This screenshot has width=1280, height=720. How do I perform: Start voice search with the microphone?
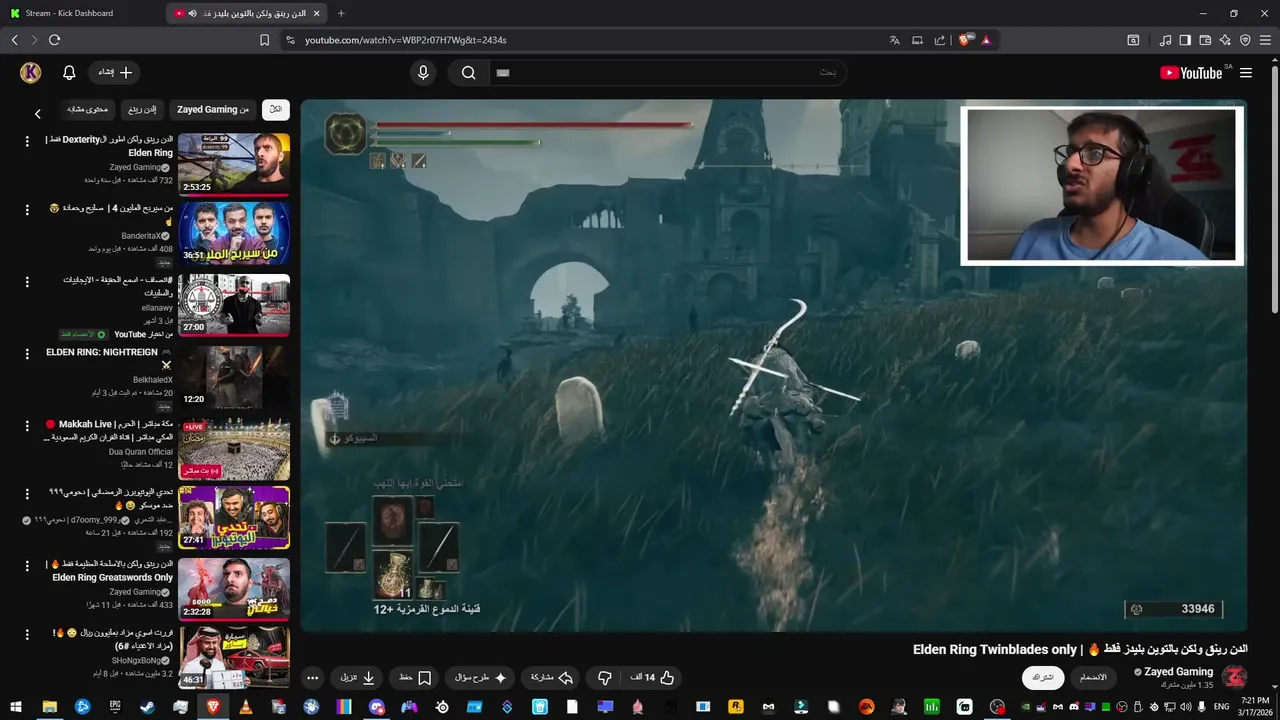(x=423, y=72)
